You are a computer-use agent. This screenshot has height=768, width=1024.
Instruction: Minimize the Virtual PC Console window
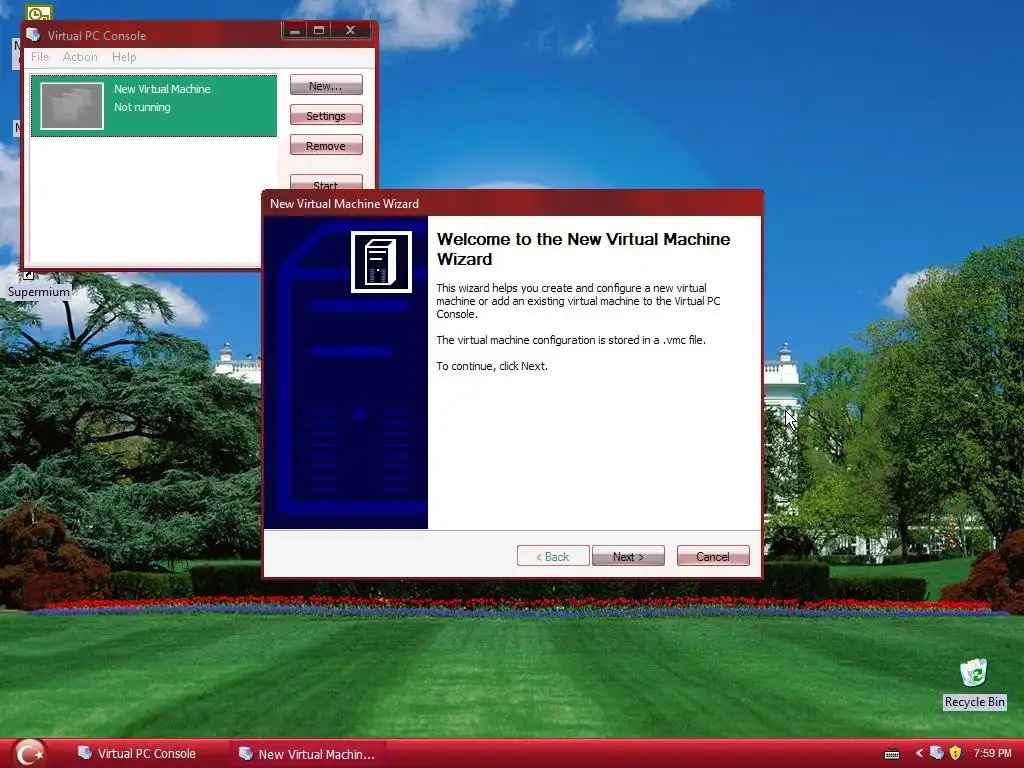(295, 30)
